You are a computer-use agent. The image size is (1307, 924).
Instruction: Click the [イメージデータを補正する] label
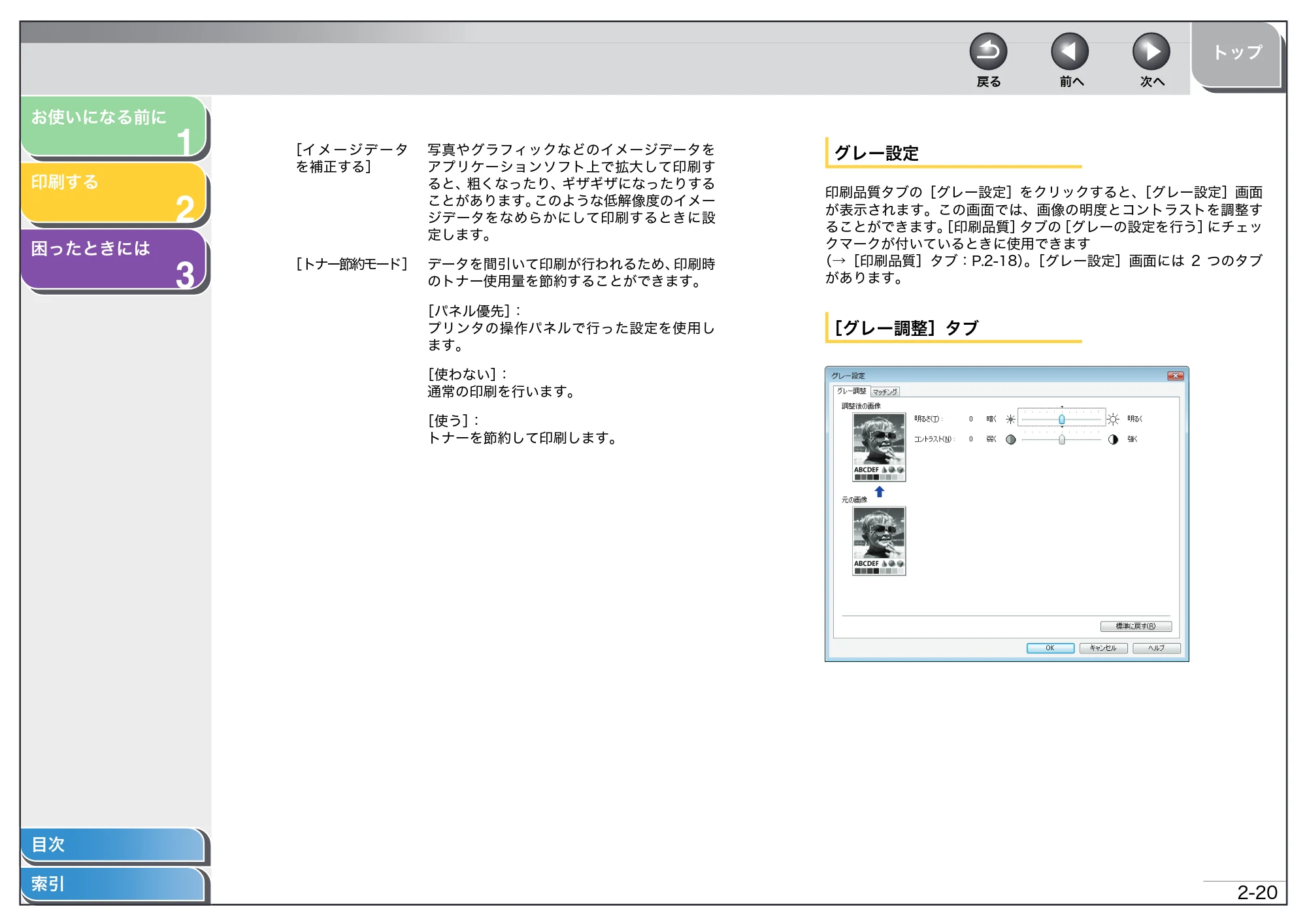352,158
